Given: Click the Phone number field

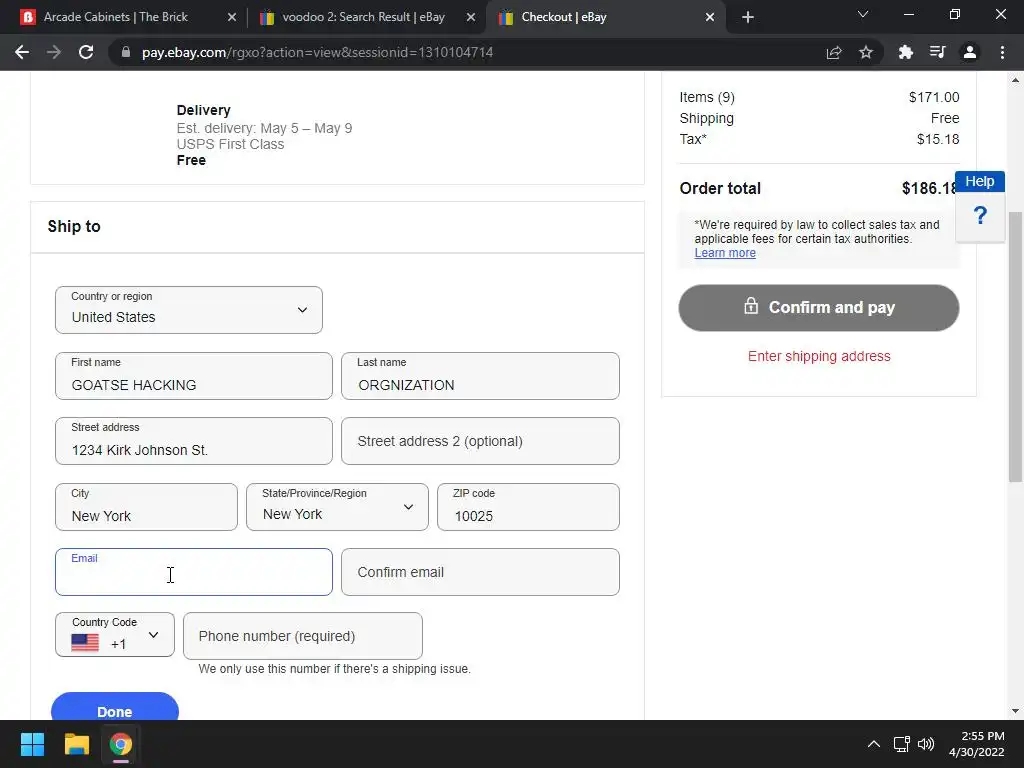Looking at the screenshot, I should (303, 636).
